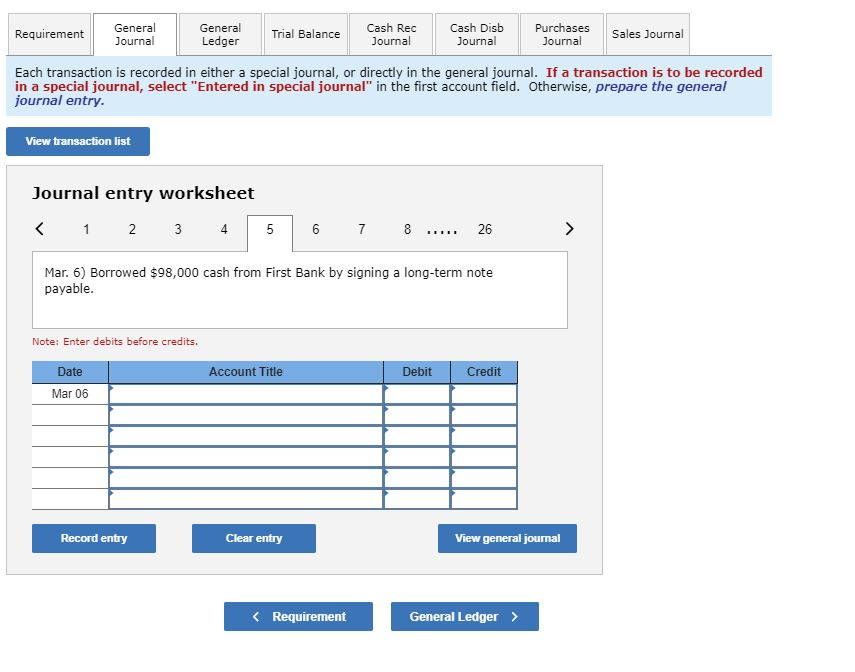
Task: Open the Sales Journal tab
Action: coord(647,34)
